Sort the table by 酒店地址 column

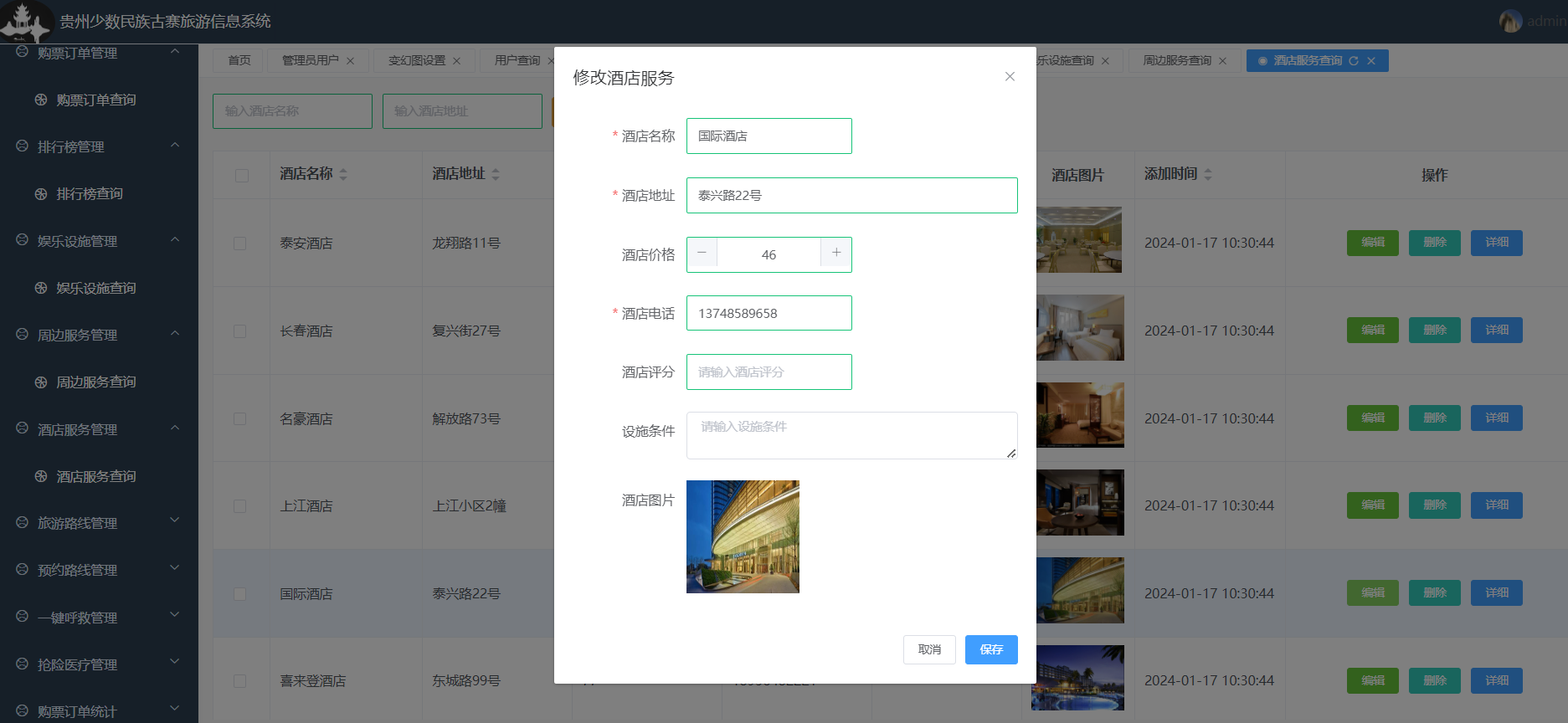(496, 174)
